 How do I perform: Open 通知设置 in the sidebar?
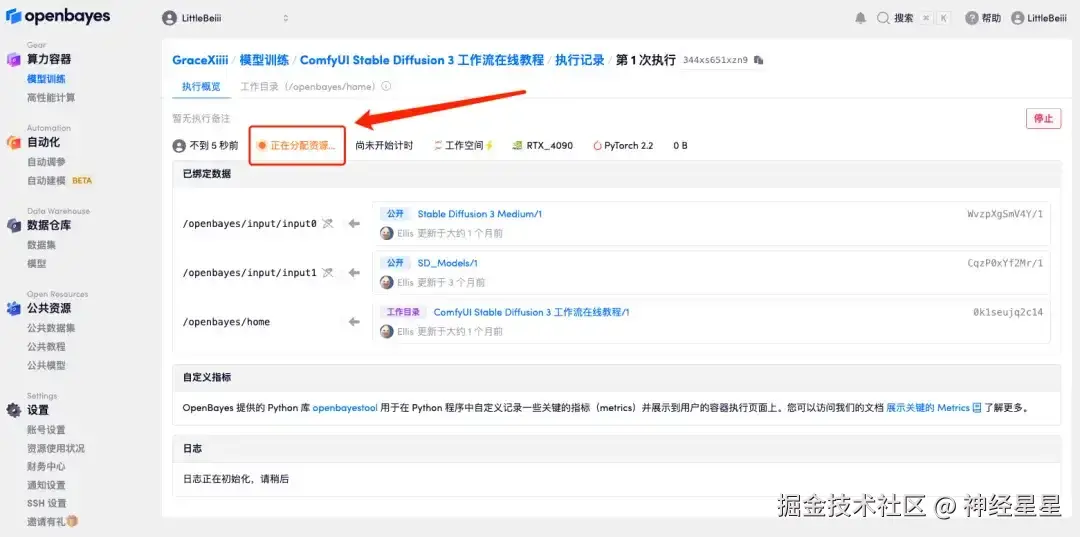coord(46,485)
